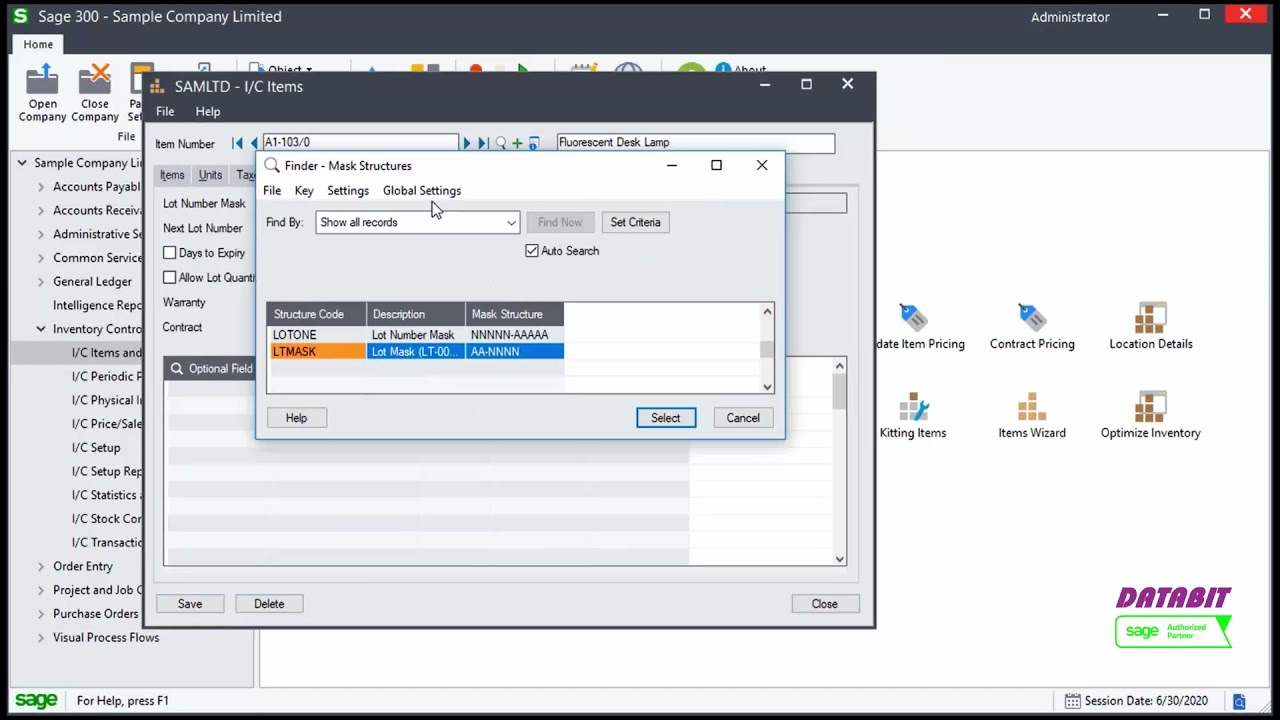The image size is (1280, 720).
Task: Click the Optional Field finder magnifier icon
Action: pos(177,369)
